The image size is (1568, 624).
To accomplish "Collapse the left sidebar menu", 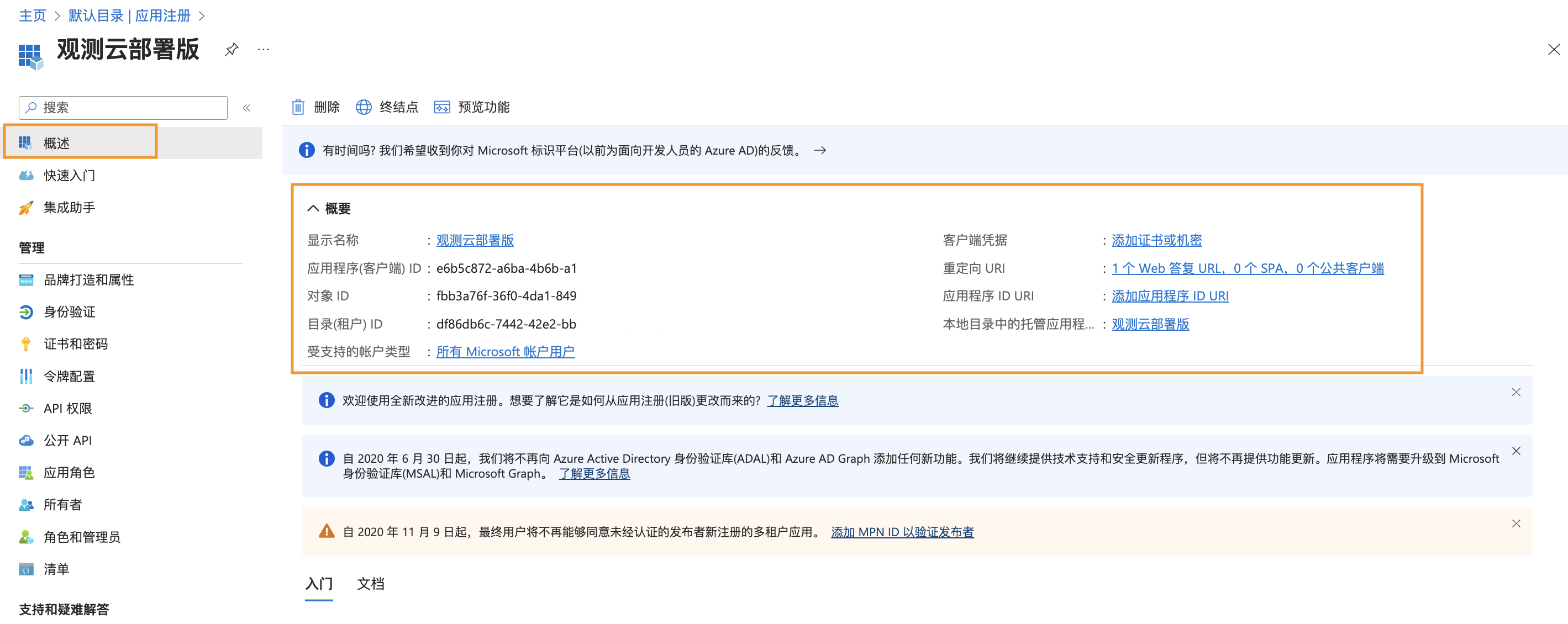I will pyautogui.click(x=246, y=108).
